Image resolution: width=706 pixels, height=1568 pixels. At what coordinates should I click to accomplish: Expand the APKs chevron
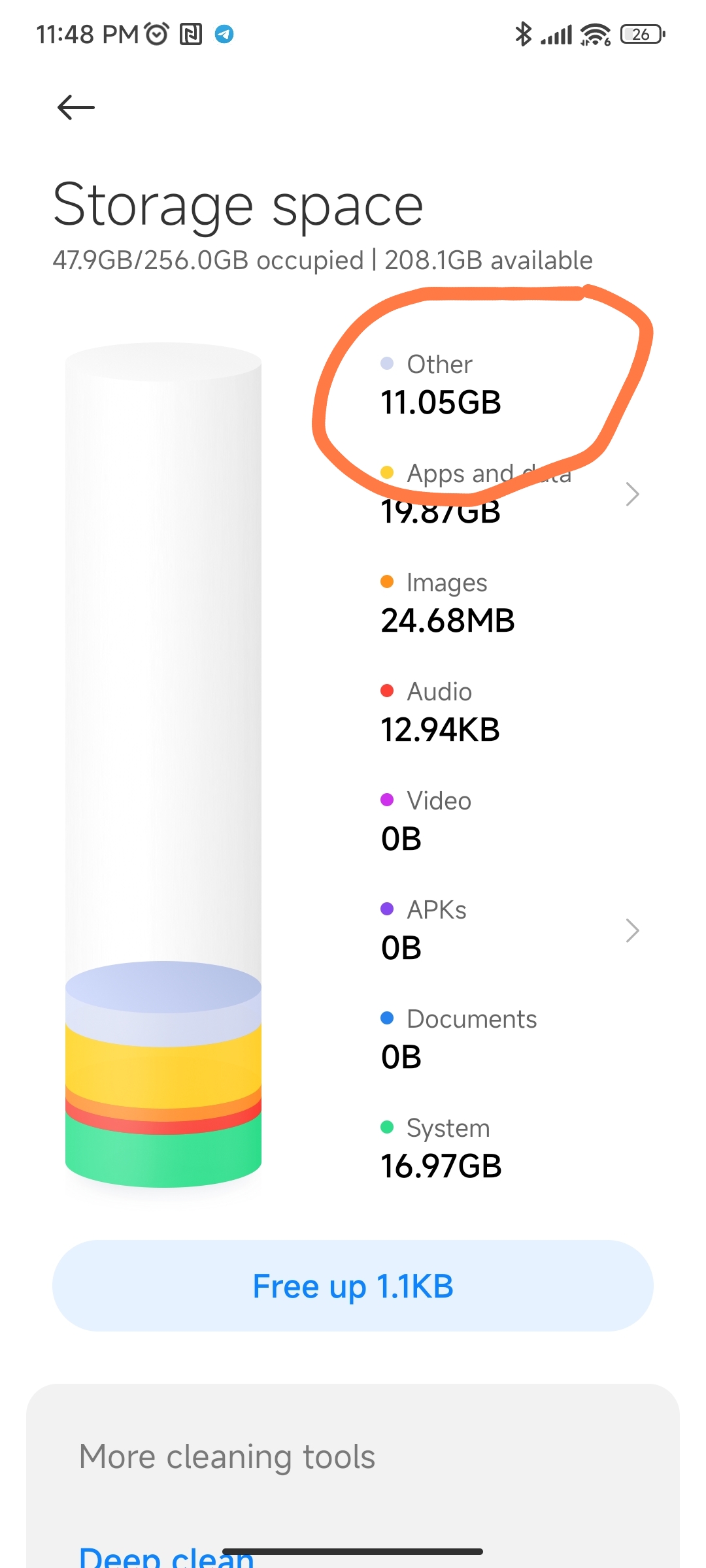point(632,930)
